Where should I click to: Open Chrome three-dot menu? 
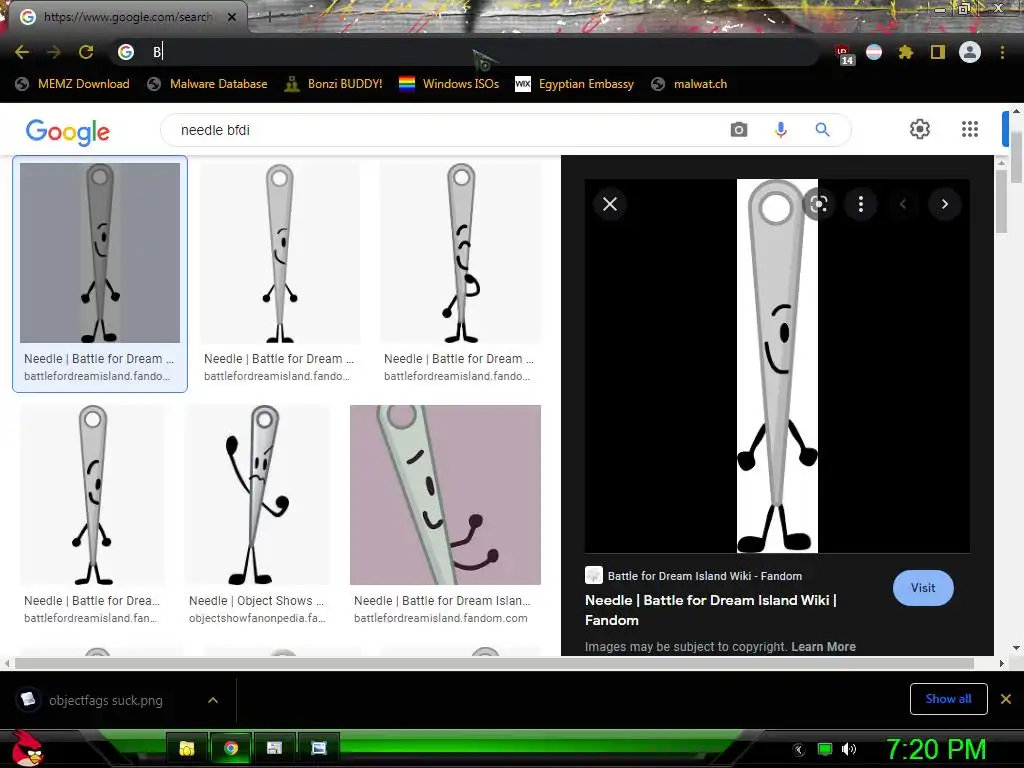pos(1002,52)
